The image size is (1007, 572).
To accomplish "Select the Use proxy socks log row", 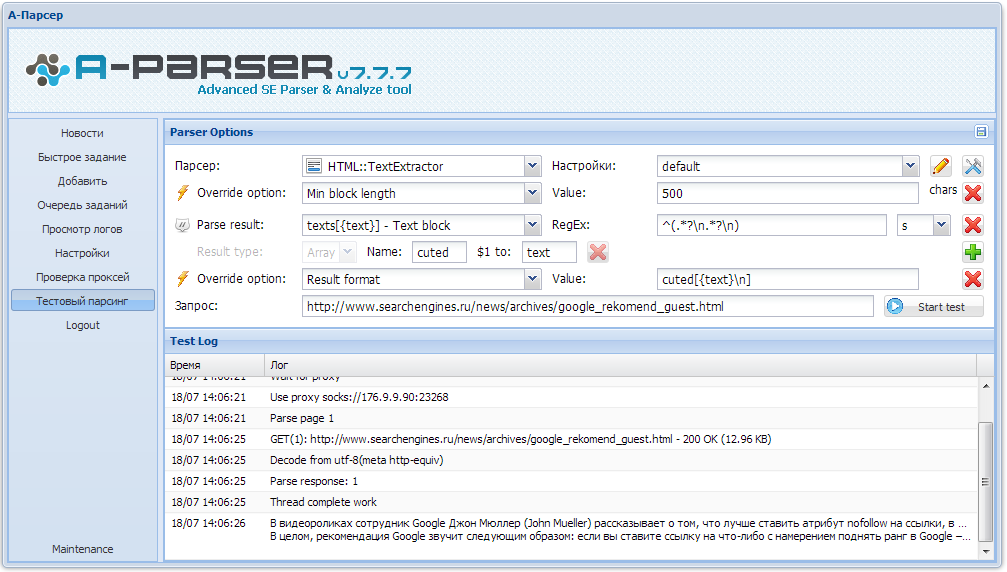I will [x=572, y=397].
